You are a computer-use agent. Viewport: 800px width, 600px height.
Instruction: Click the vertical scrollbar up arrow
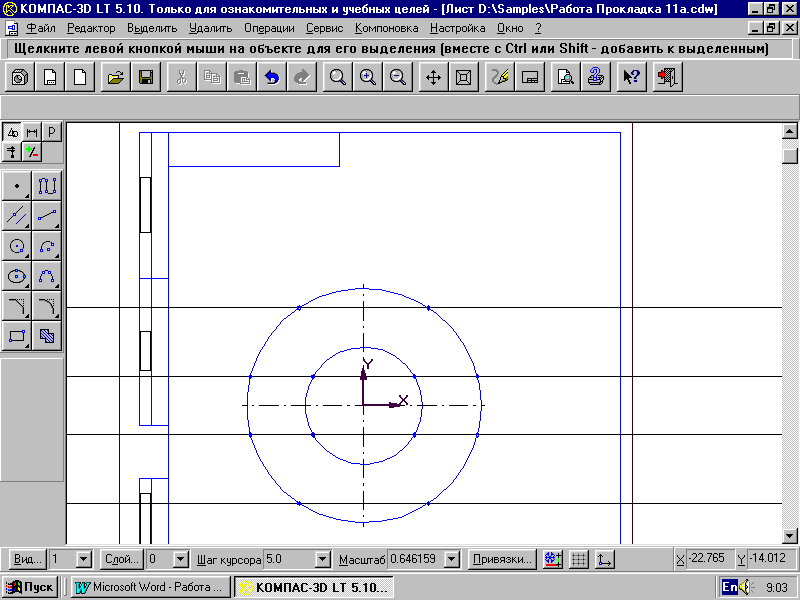(x=790, y=131)
